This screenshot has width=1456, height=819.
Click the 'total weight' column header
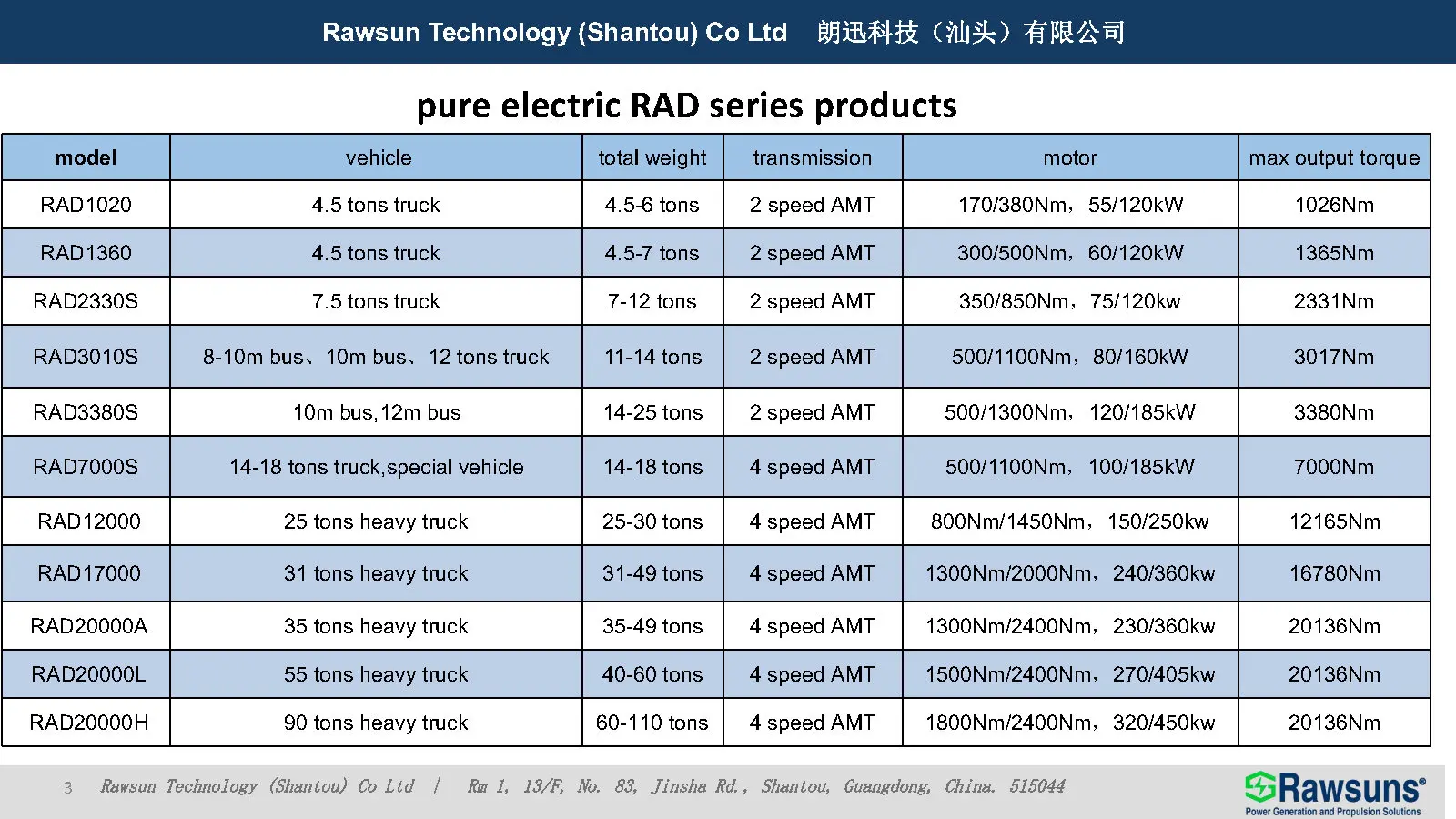(652, 157)
